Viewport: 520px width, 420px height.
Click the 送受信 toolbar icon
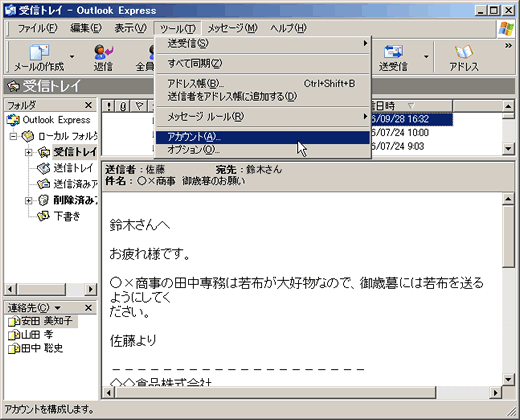pos(393,57)
